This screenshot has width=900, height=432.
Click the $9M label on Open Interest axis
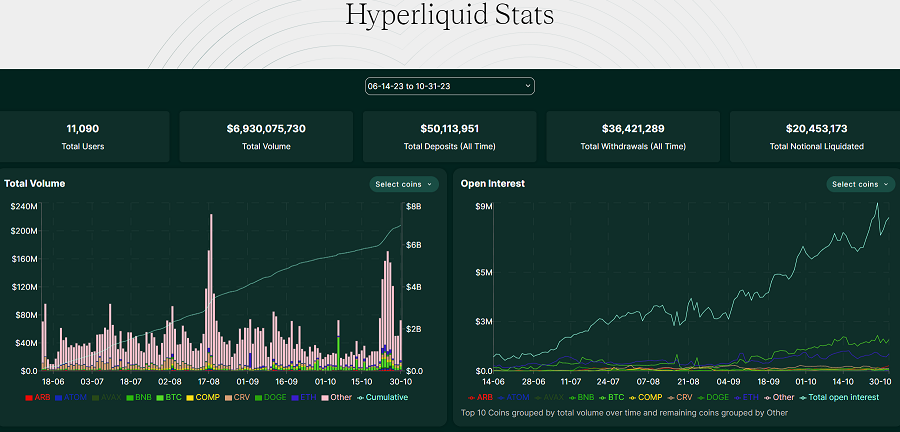pyautogui.click(x=483, y=207)
